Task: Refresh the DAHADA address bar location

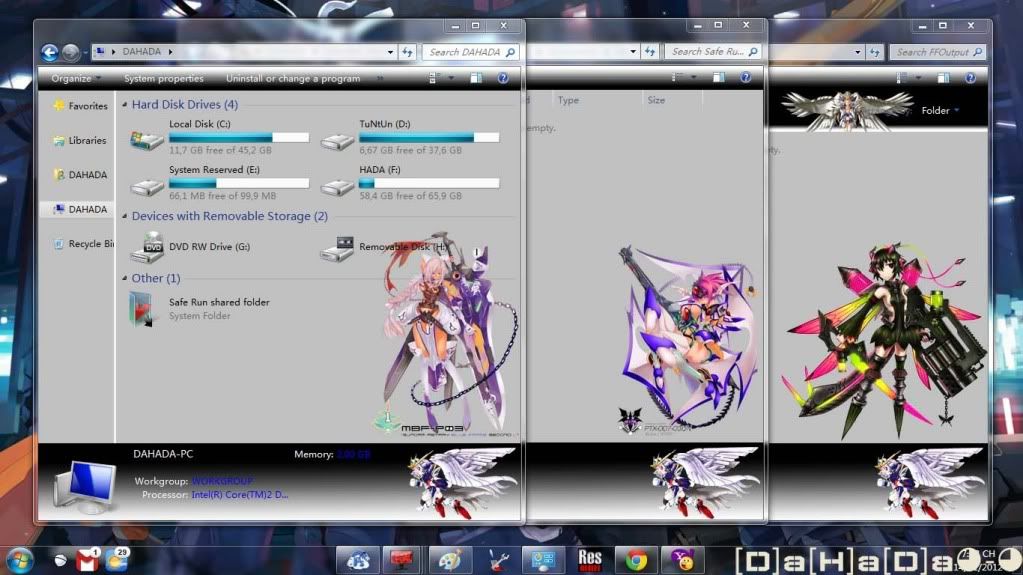Action: (408, 52)
